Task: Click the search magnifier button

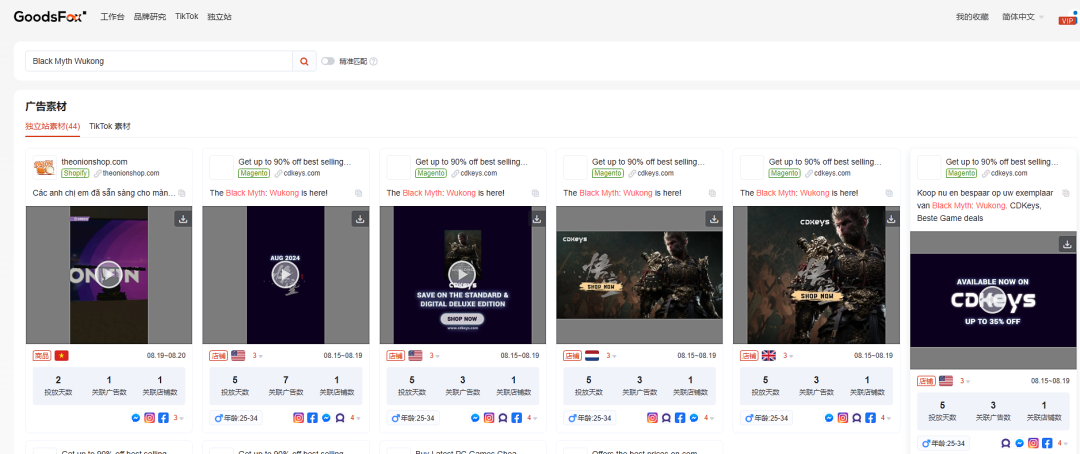Action: pos(304,61)
